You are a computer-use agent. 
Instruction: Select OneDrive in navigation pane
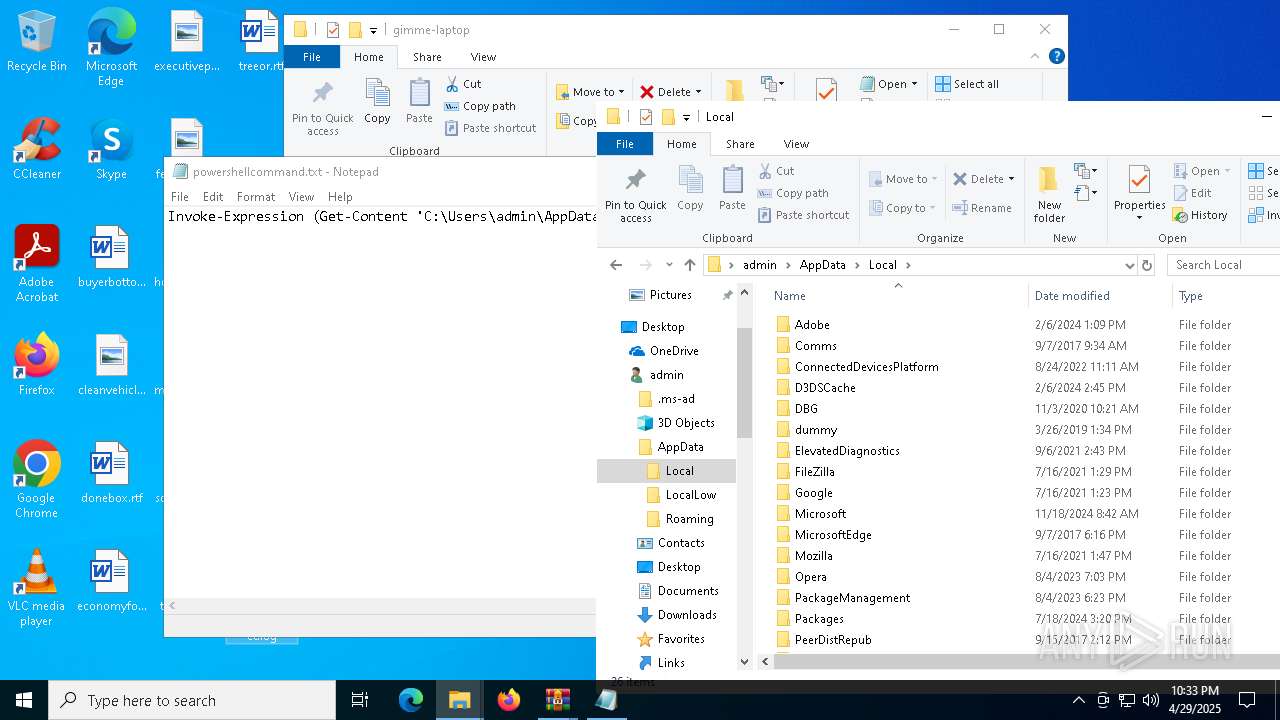[674, 351]
